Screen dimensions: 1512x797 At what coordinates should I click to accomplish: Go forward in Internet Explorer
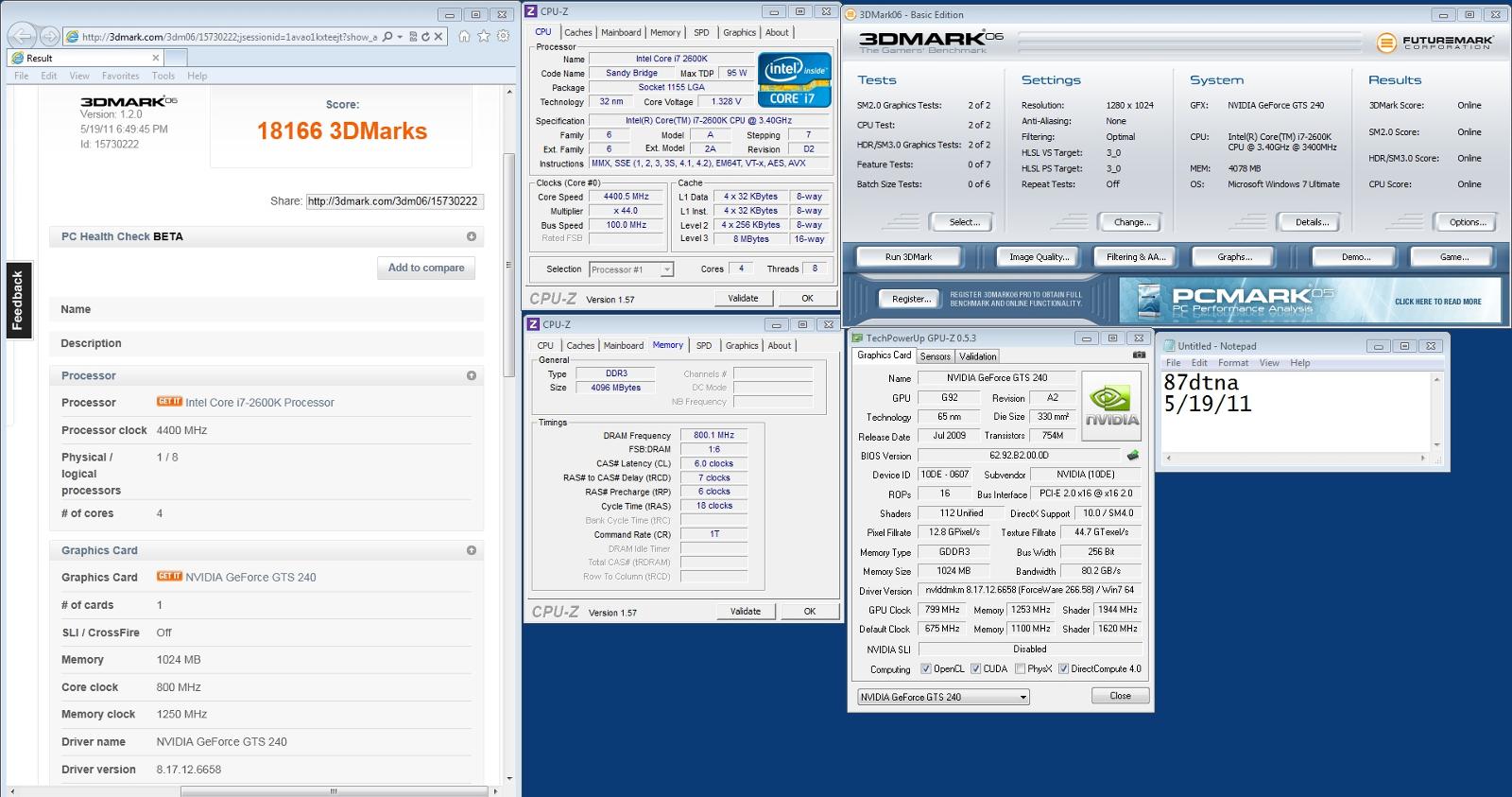pyautogui.click(x=48, y=36)
